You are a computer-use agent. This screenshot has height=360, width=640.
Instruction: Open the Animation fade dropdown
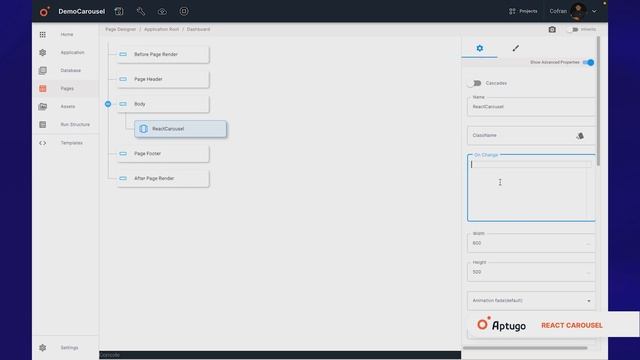(x=531, y=301)
